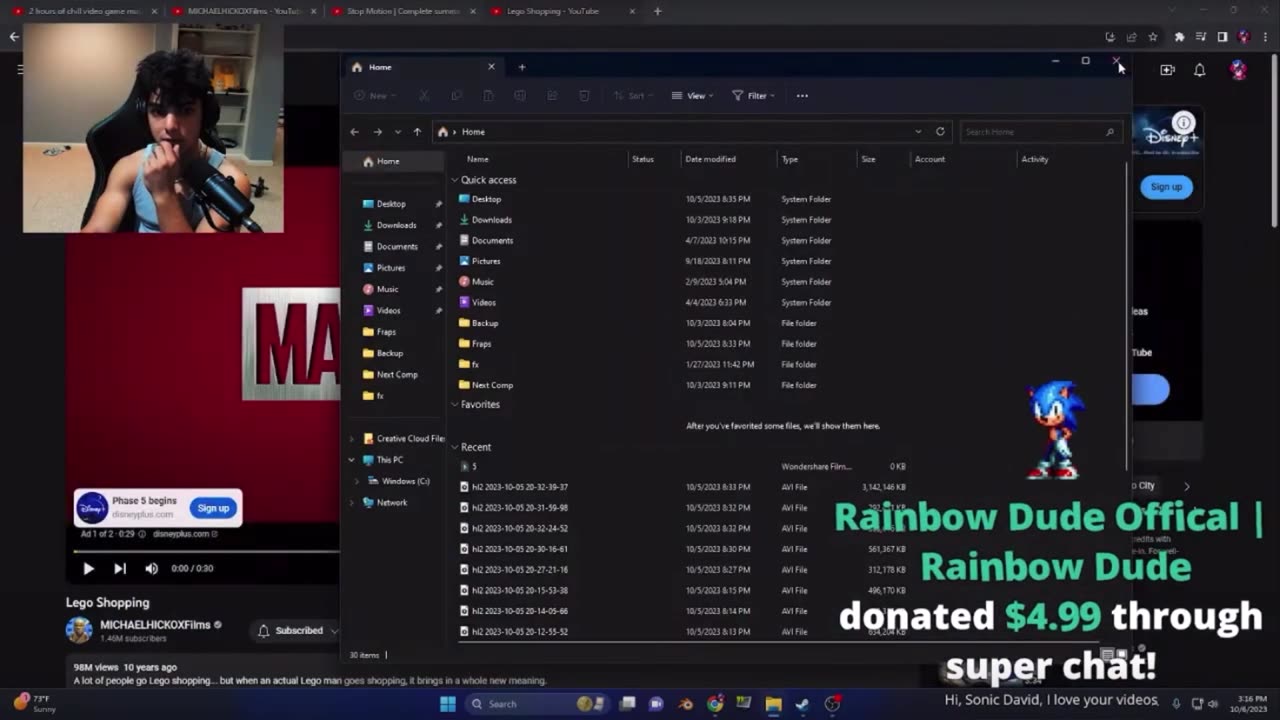
Task: Click the Up one level arrow
Action: pyautogui.click(x=417, y=132)
